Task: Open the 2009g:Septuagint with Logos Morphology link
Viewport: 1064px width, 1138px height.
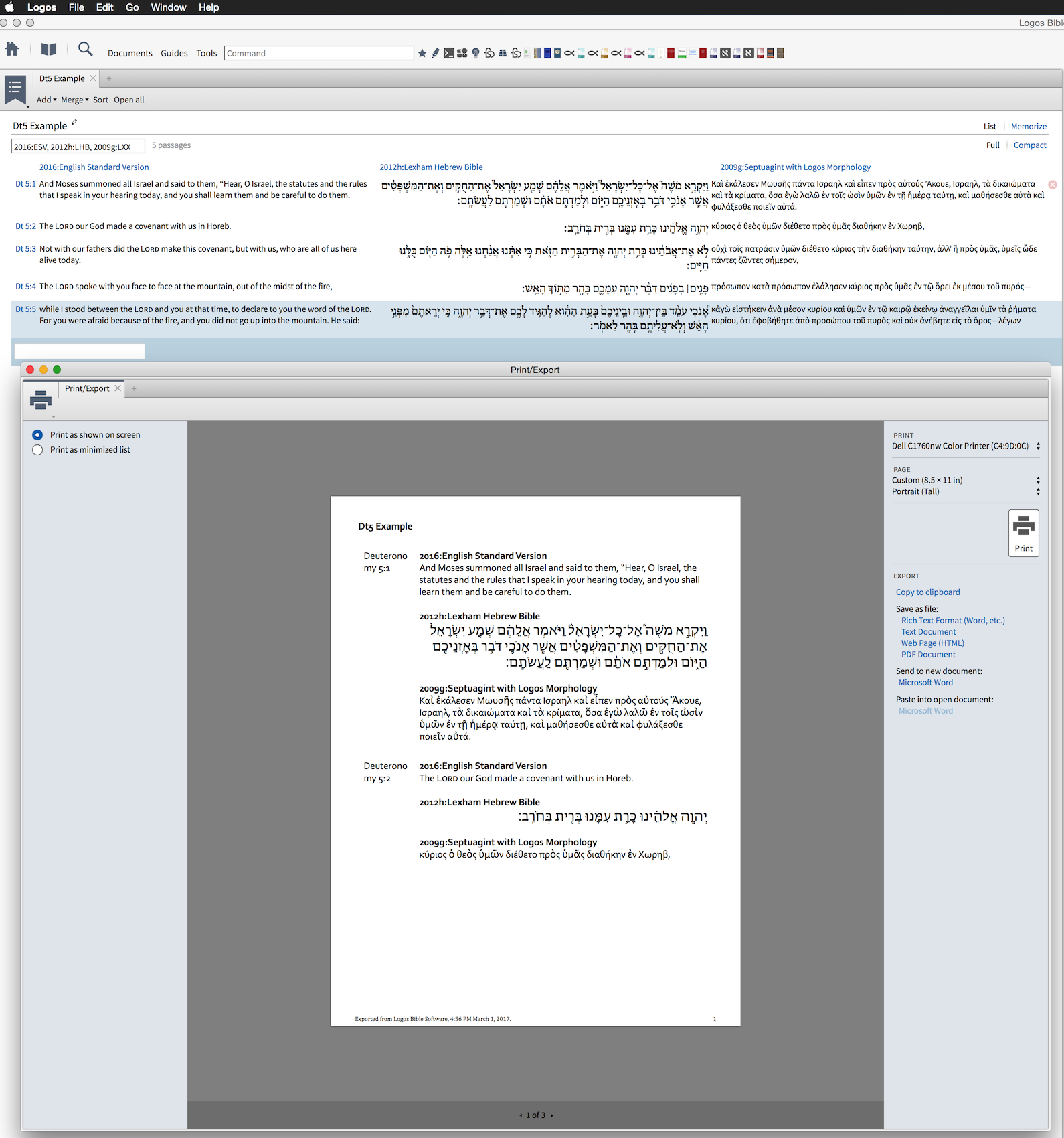Action: point(795,167)
